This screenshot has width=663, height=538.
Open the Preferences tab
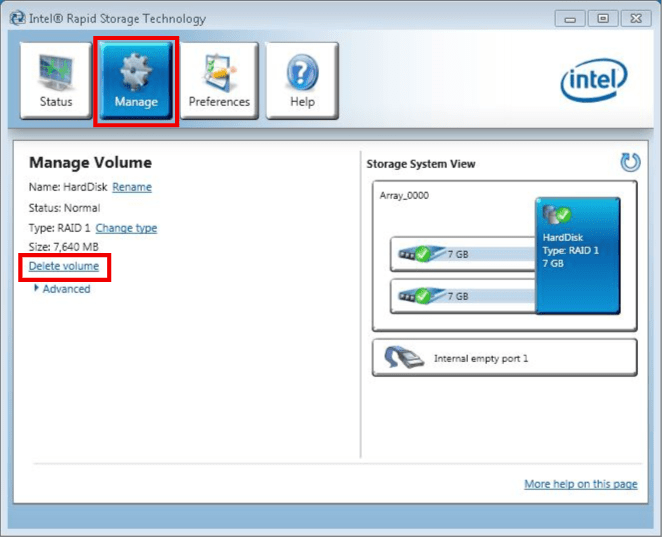[219, 80]
